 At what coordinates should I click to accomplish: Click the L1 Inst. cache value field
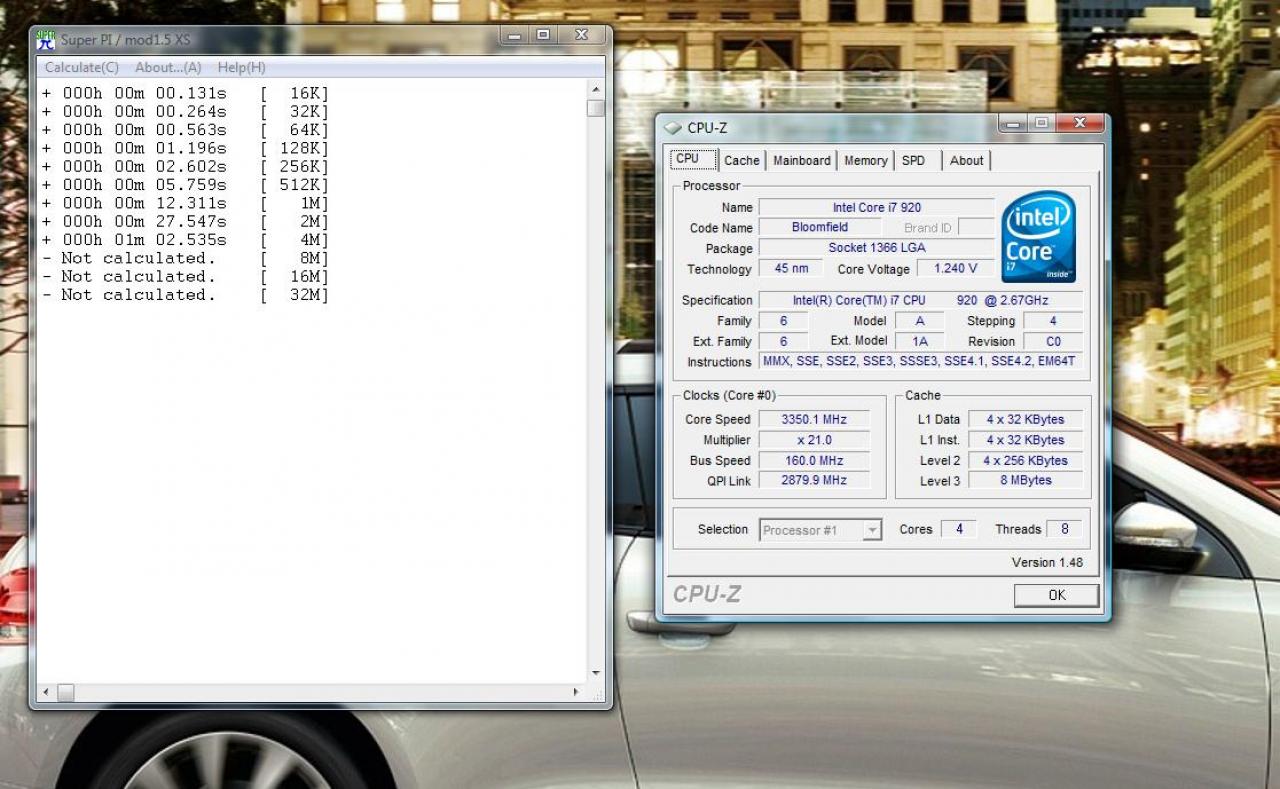[1025, 440]
